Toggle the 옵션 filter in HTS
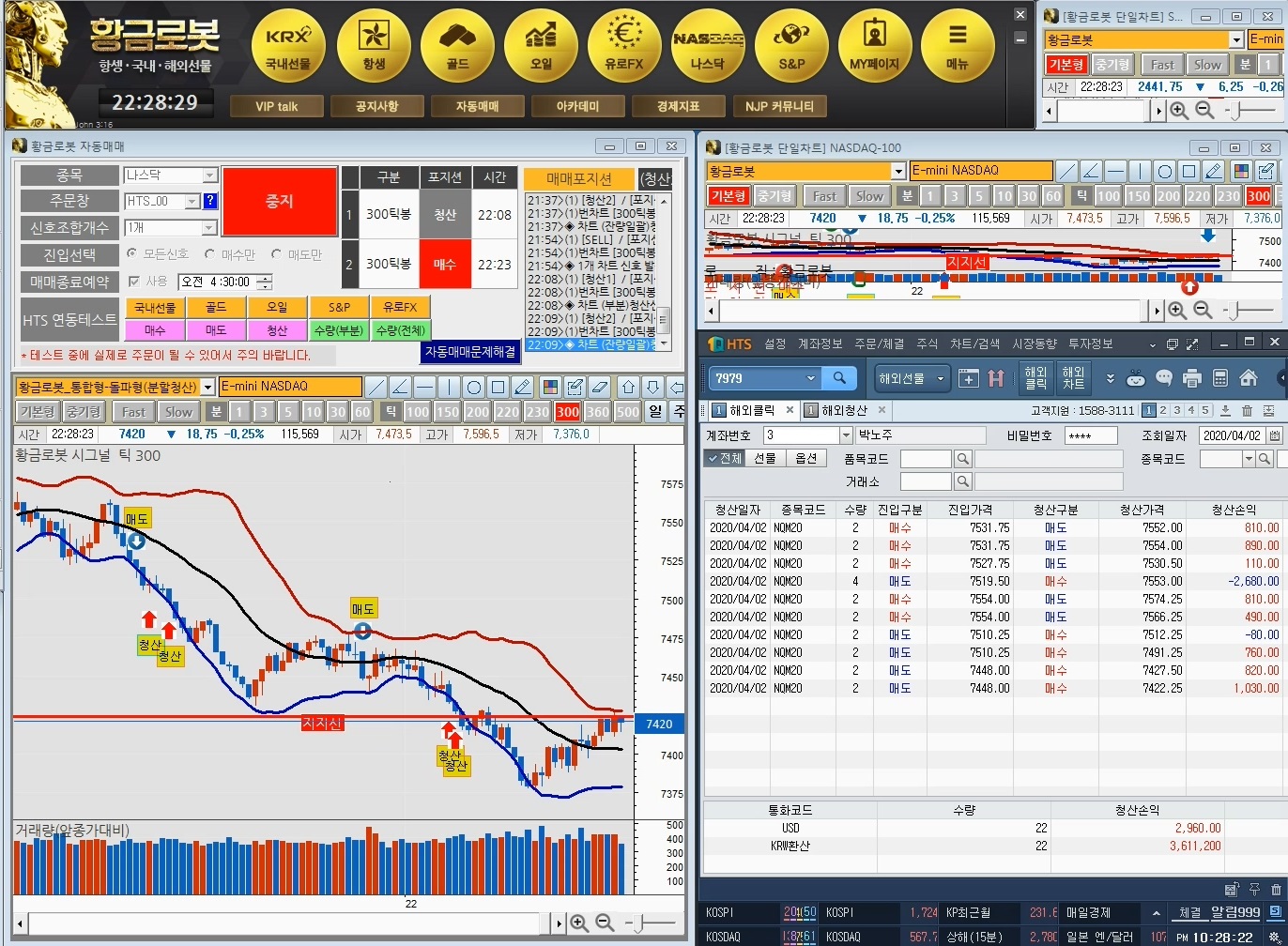 (805, 458)
